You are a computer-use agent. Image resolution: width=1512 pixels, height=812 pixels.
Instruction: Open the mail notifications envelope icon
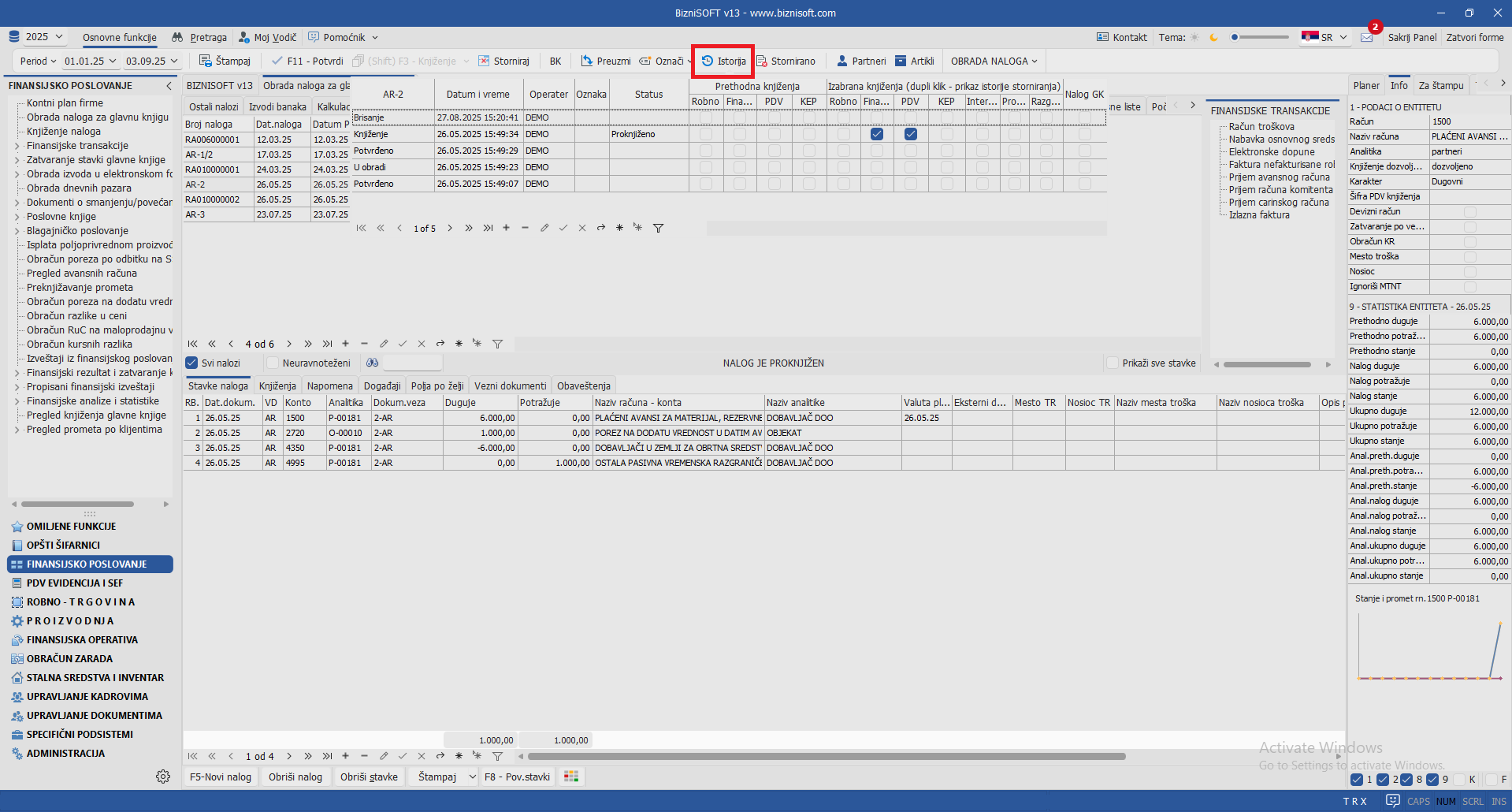[x=1366, y=37]
